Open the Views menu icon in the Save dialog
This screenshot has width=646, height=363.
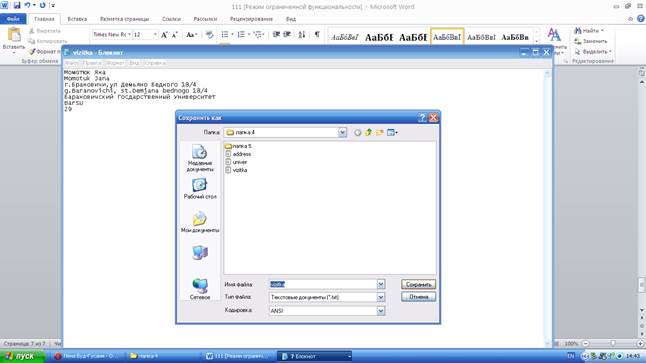tap(392, 132)
